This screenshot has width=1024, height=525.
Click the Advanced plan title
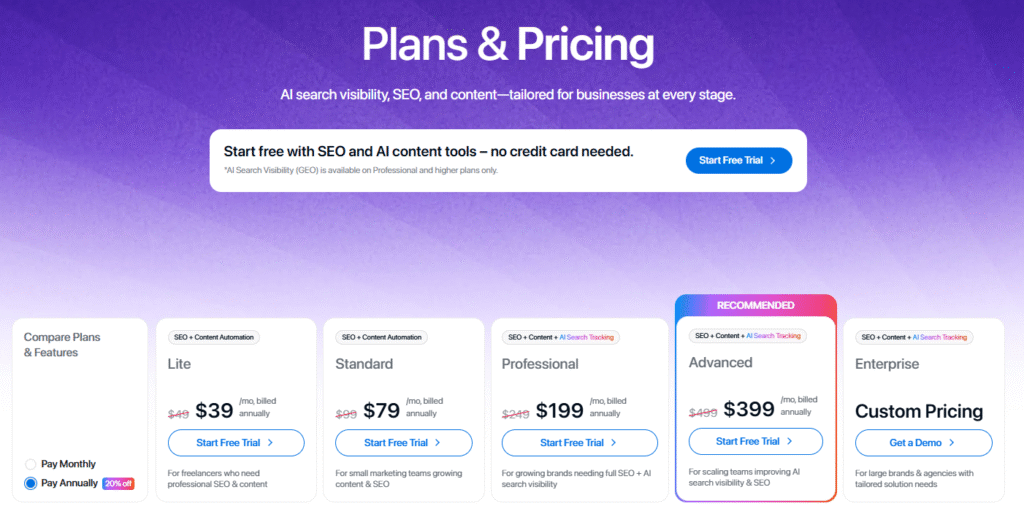(x=720, y=362)
